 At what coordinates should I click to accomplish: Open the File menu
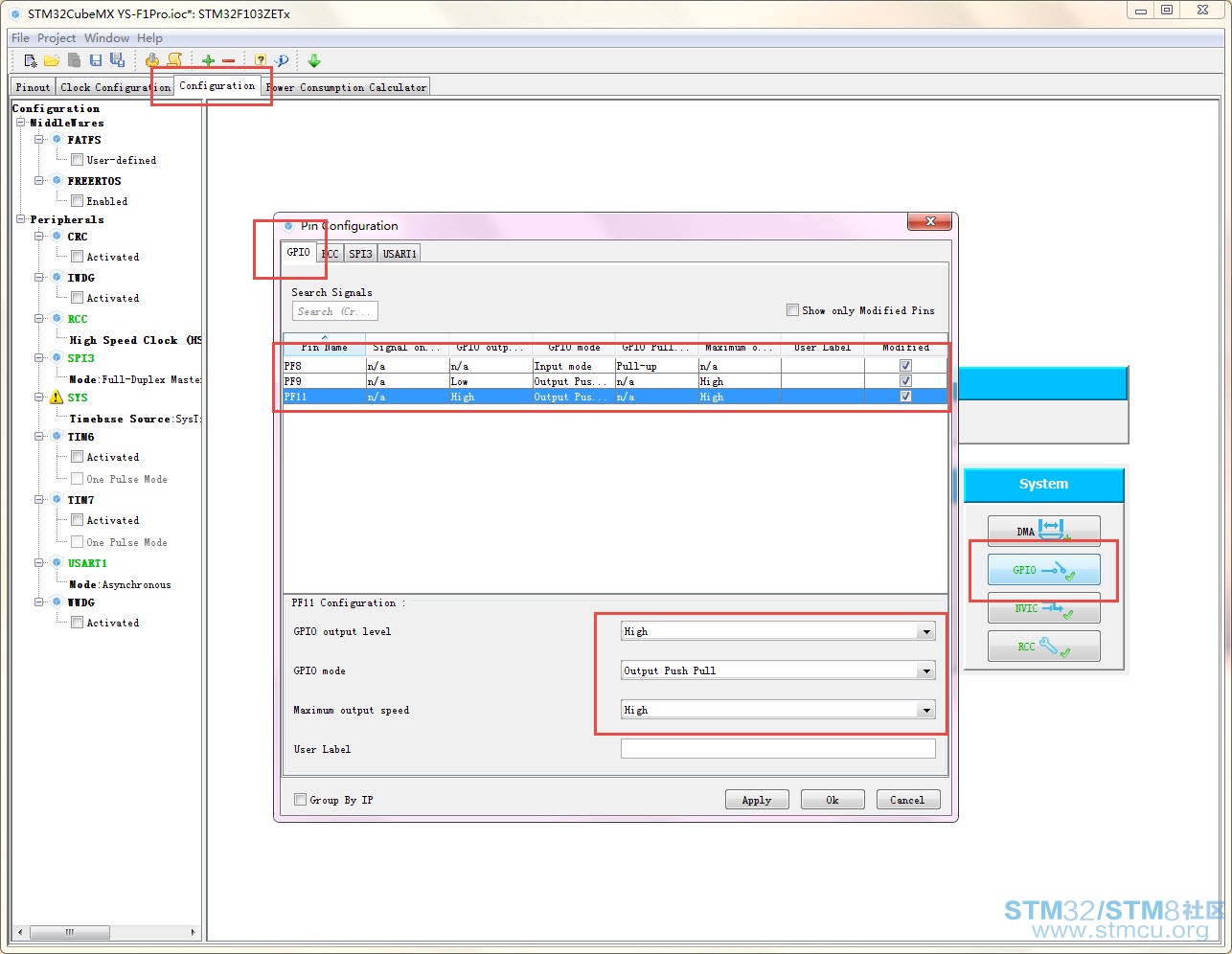coord(20,38)
